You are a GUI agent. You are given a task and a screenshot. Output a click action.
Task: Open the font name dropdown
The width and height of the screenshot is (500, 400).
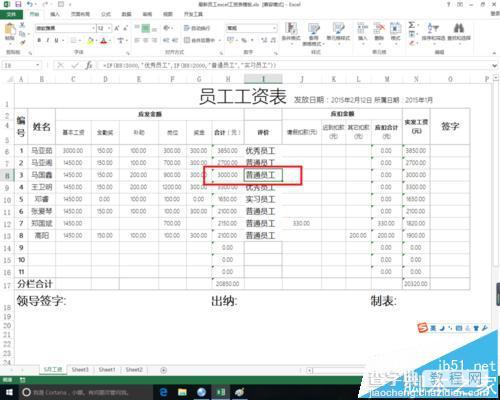coord(93,28)
